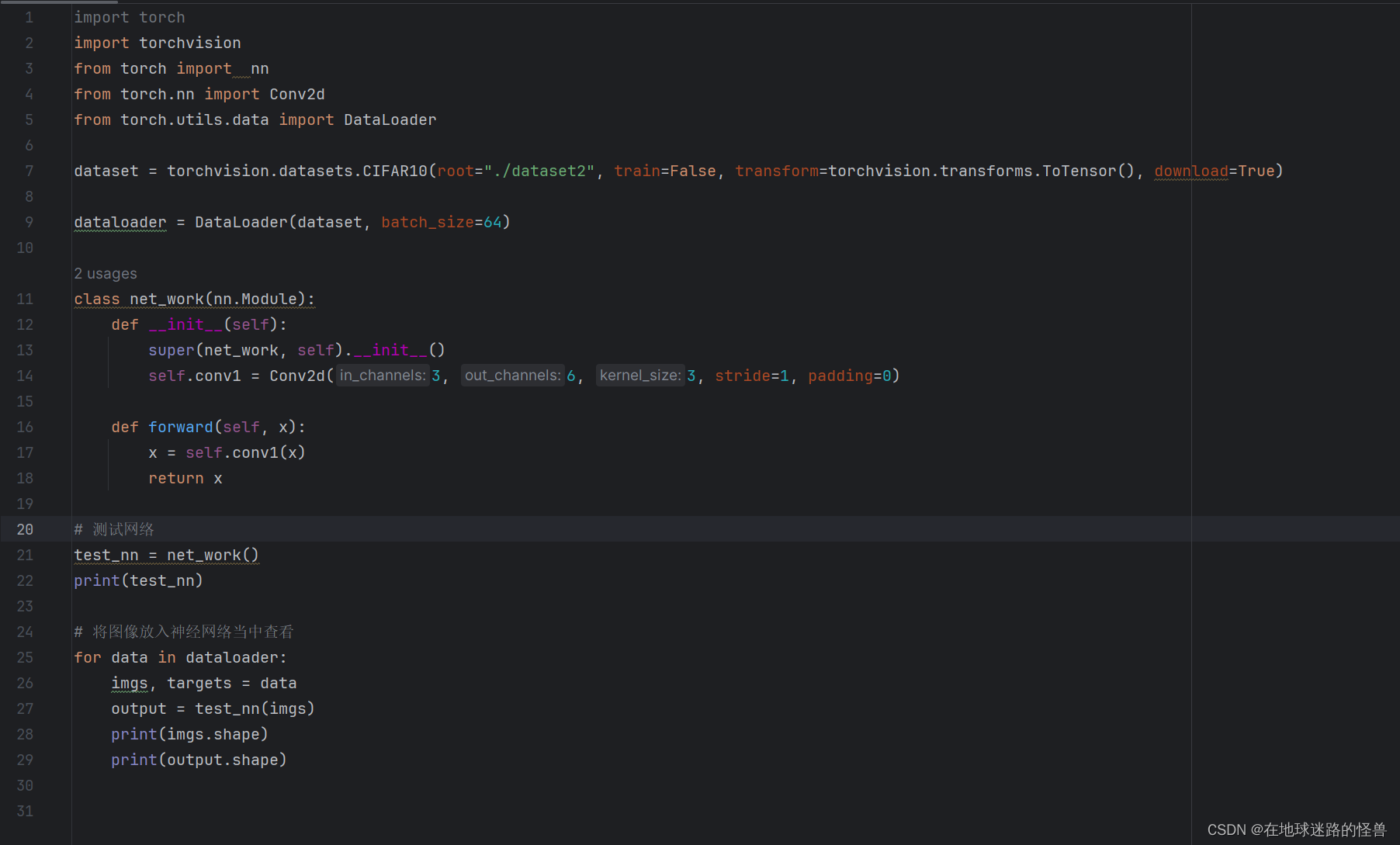Click the 'stride' argument on line 14
This screenshot has height=845, width=1400.
coord(743,376)
